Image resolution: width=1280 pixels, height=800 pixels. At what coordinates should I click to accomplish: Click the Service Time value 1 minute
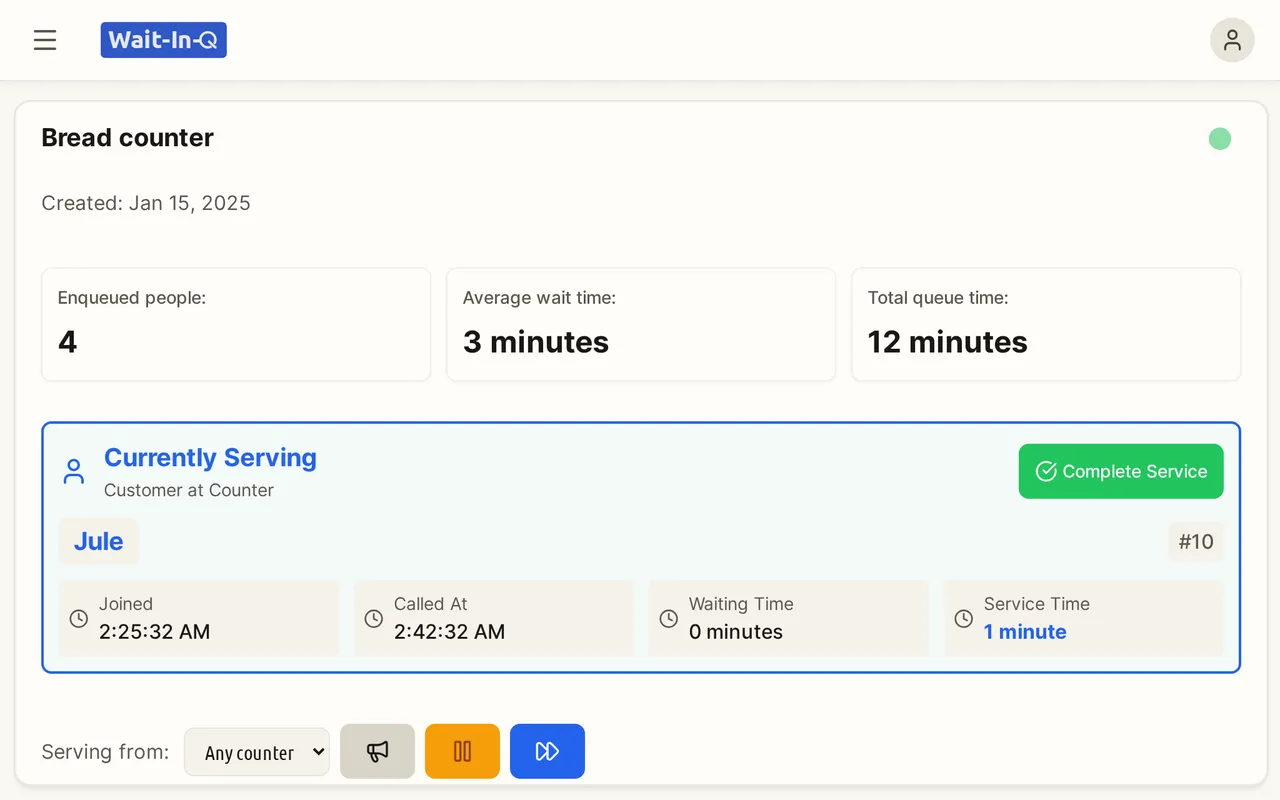tap(1025, 632)
